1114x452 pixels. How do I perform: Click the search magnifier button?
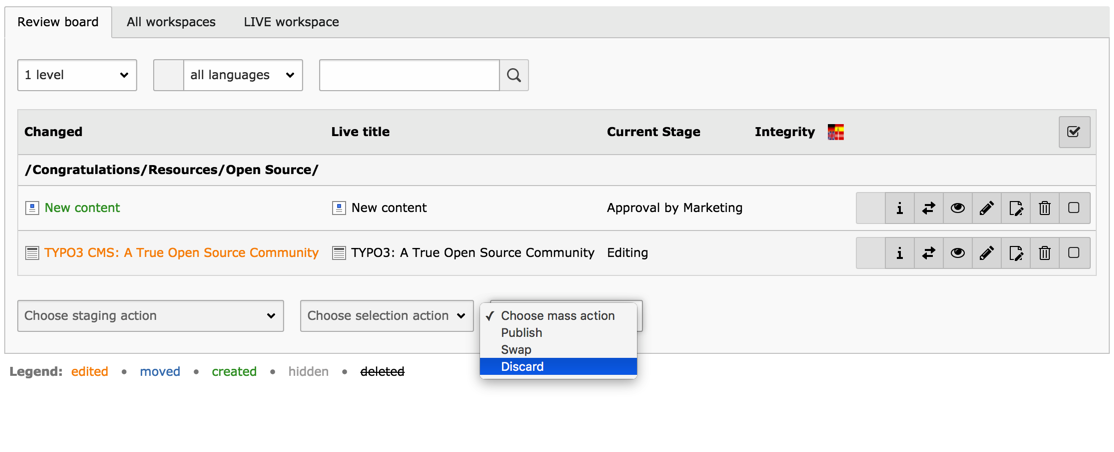pyautogui.click(x=514, y=75)
